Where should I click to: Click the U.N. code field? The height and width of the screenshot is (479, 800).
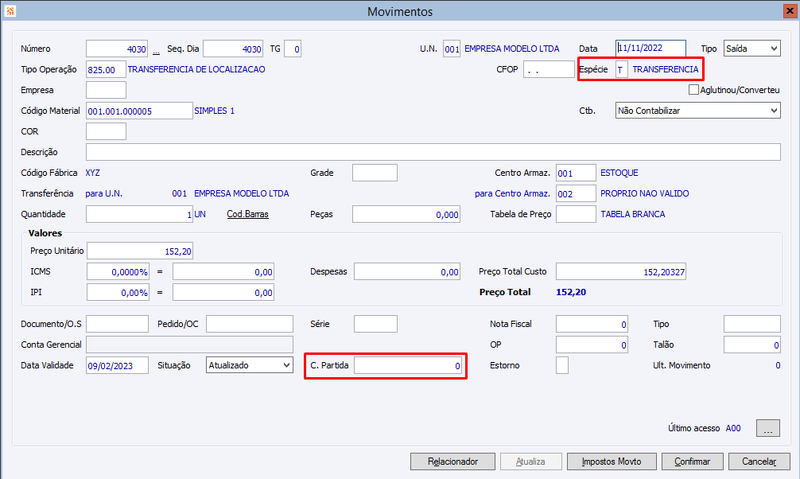point(452,49)
